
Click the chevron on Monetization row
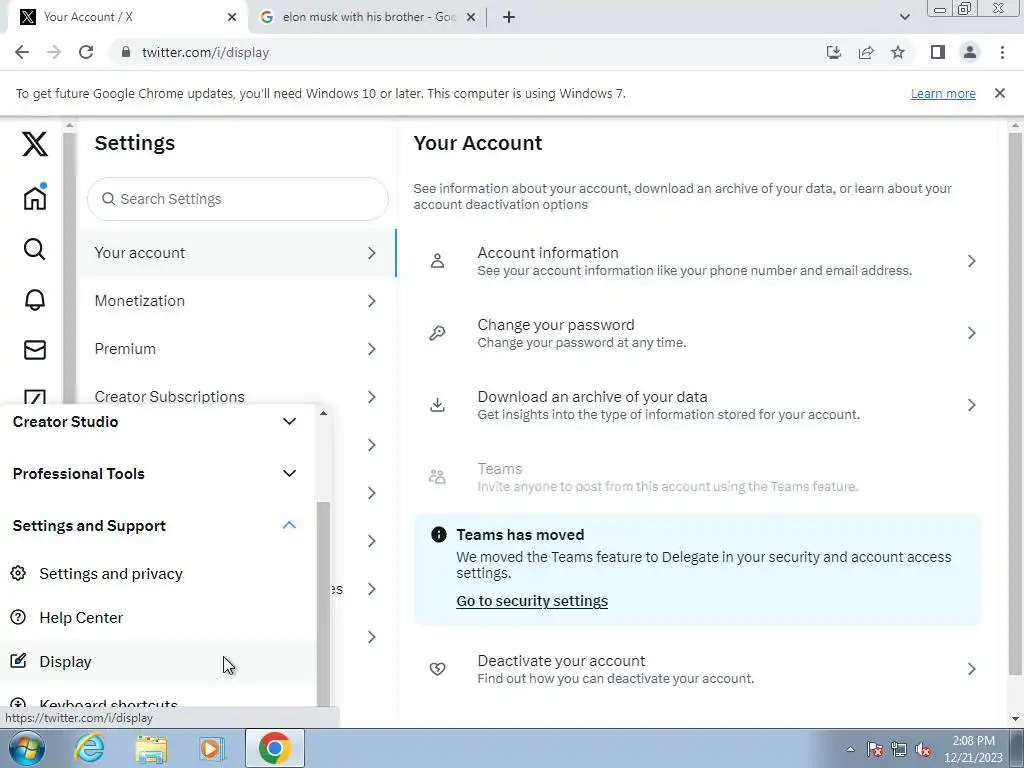pos(372,301)
